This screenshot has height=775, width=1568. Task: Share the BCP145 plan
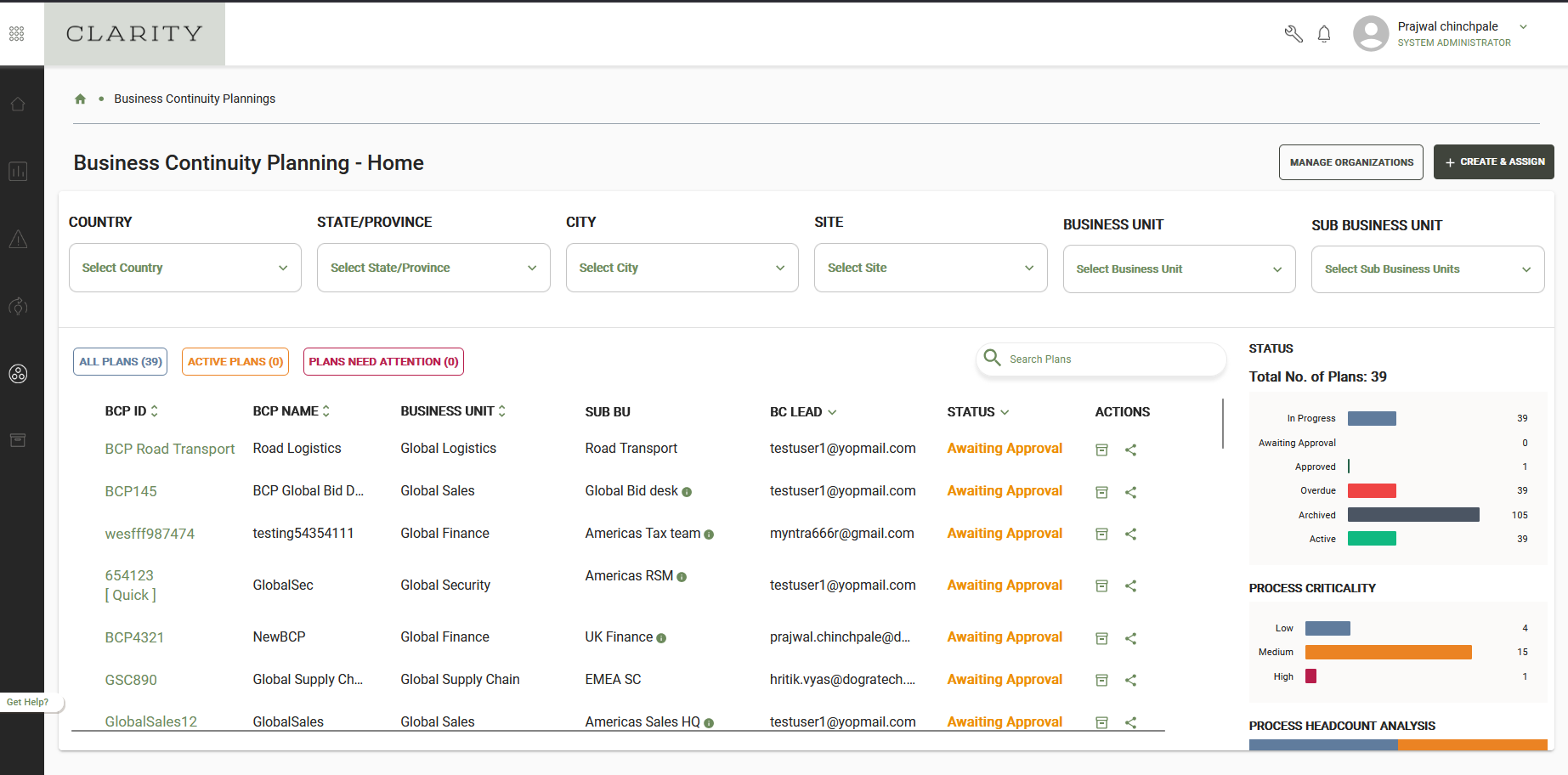1130,492
